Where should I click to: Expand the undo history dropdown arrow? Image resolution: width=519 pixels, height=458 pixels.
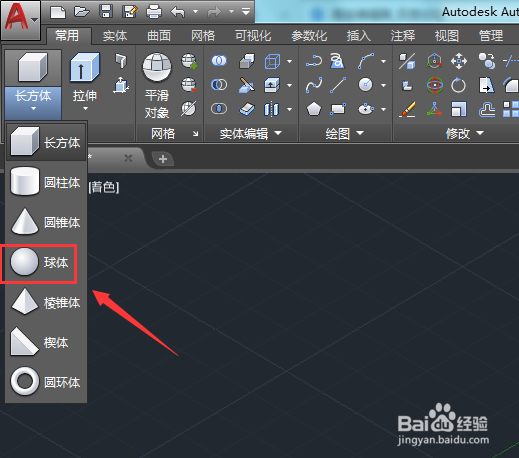(x=196, y=12)
